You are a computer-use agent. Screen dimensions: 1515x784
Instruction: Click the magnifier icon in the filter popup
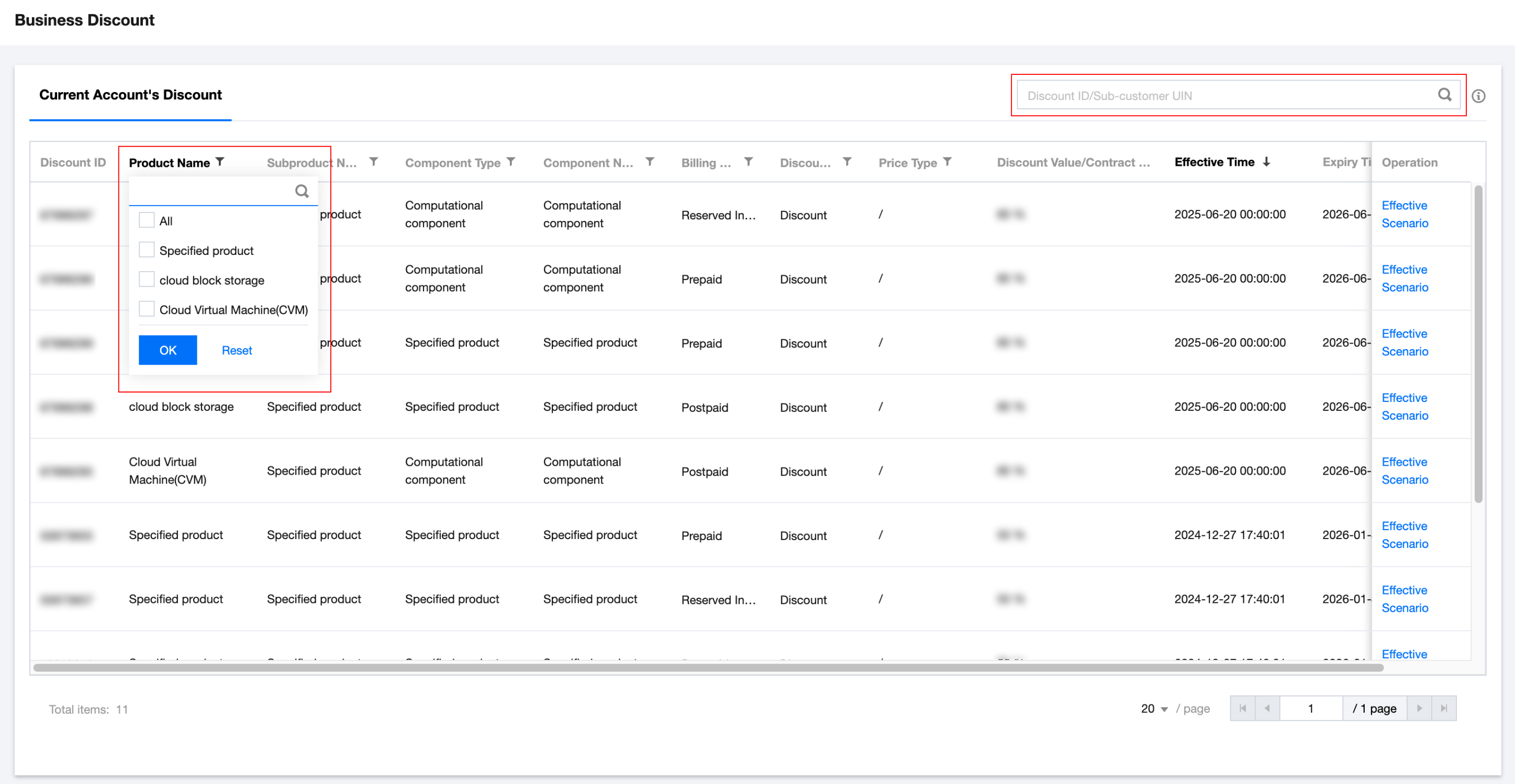pos(302,191)
